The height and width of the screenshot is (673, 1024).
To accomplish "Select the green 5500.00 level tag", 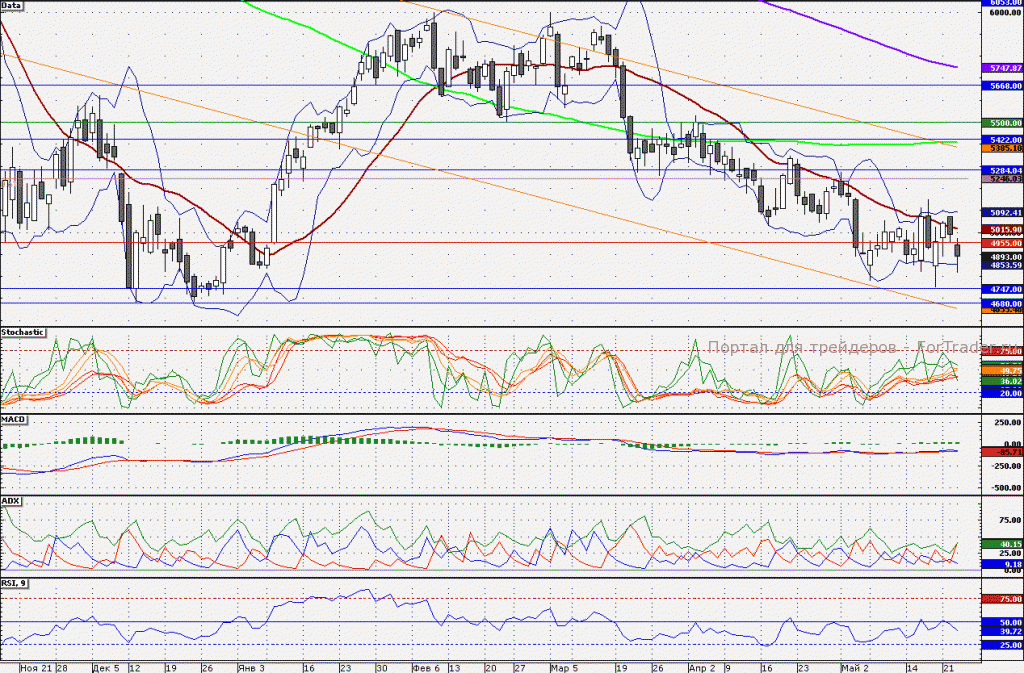I will (x=1002, y=123).
